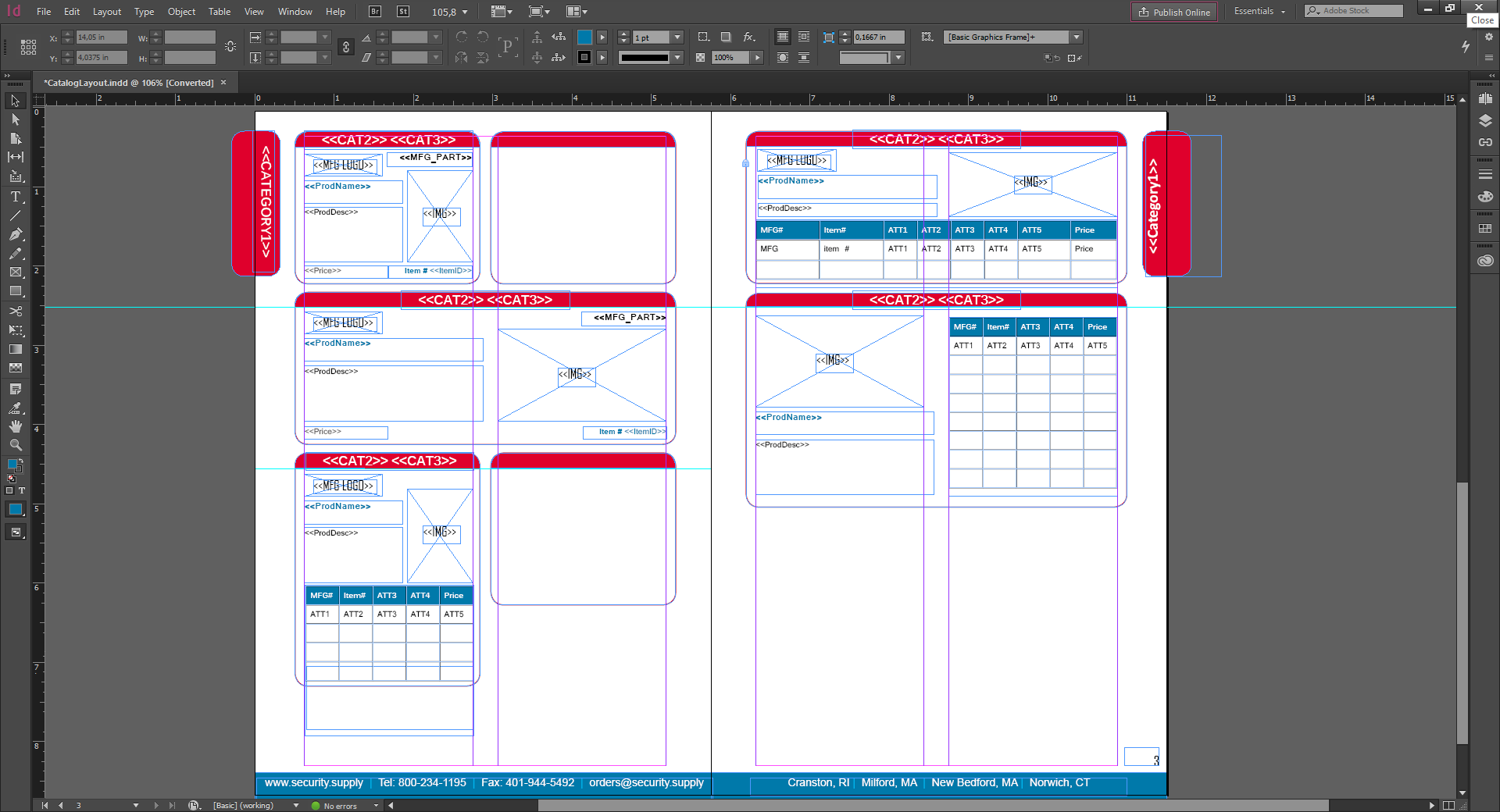
Task: Click the X position input field
Action: click(x=101, y=37)
